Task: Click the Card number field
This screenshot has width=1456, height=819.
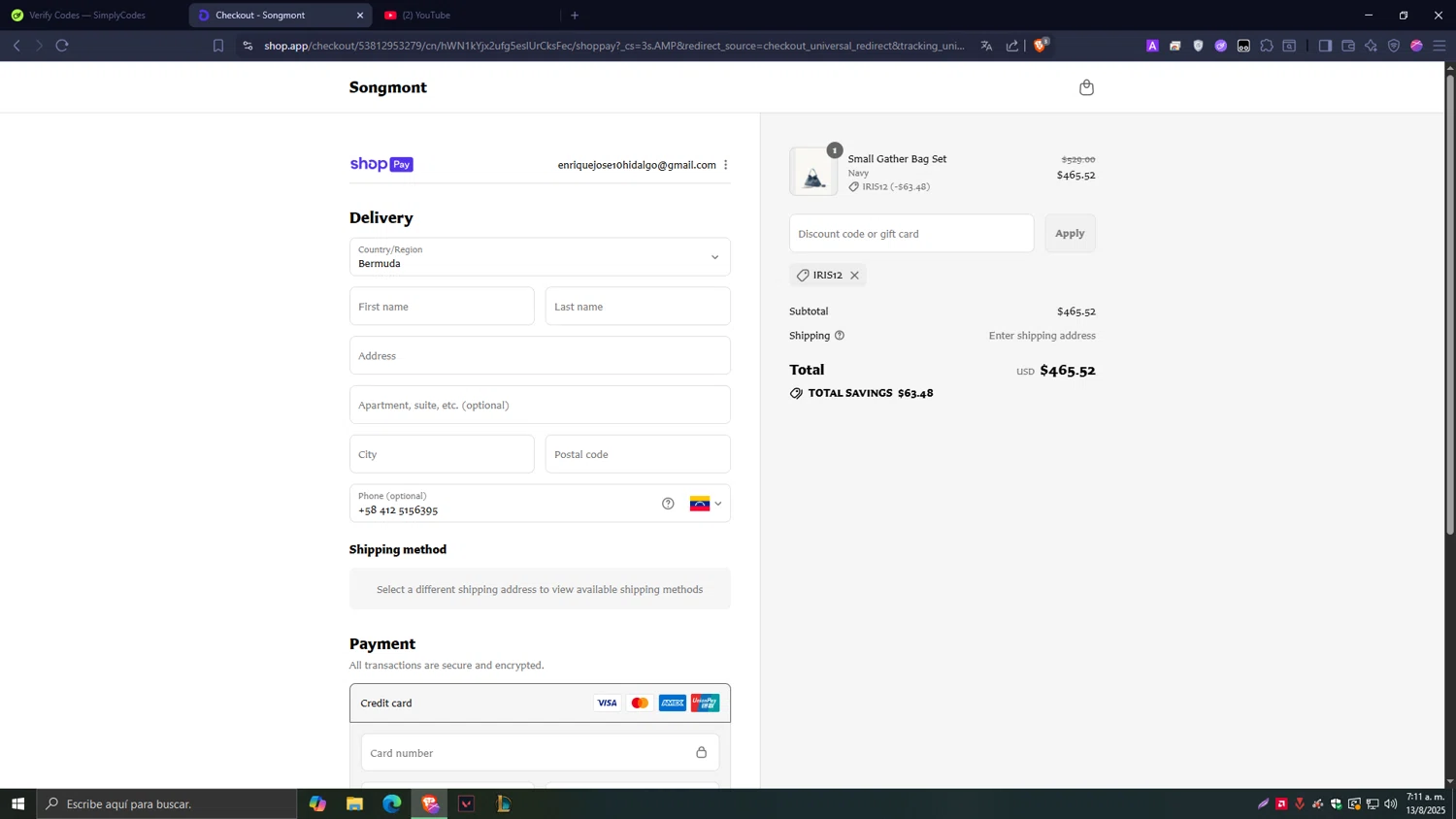Action: coord(540,753)
